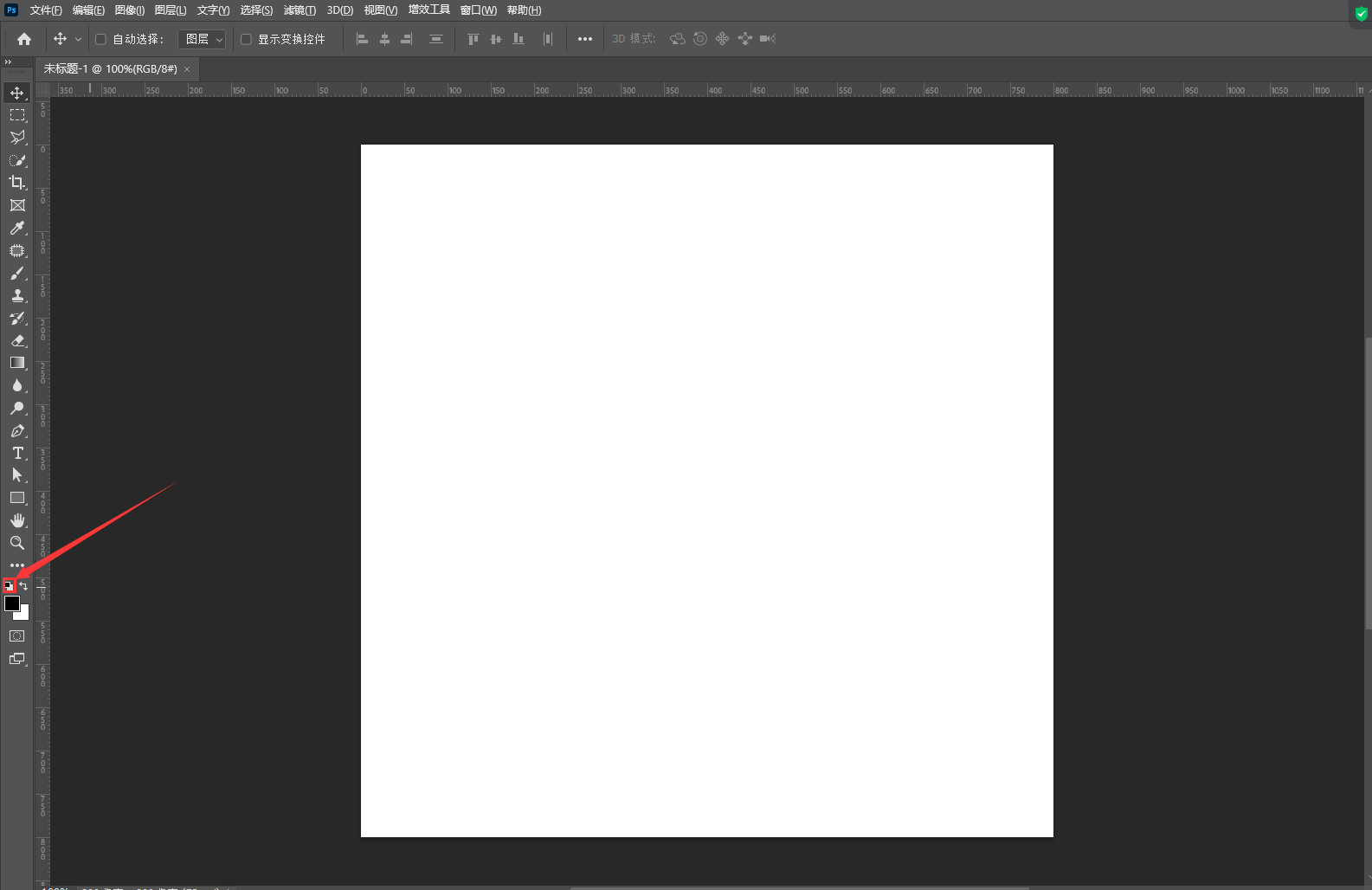1372x890 pixels.
Task: Select the Blur tool
Action: pos(17,385)
